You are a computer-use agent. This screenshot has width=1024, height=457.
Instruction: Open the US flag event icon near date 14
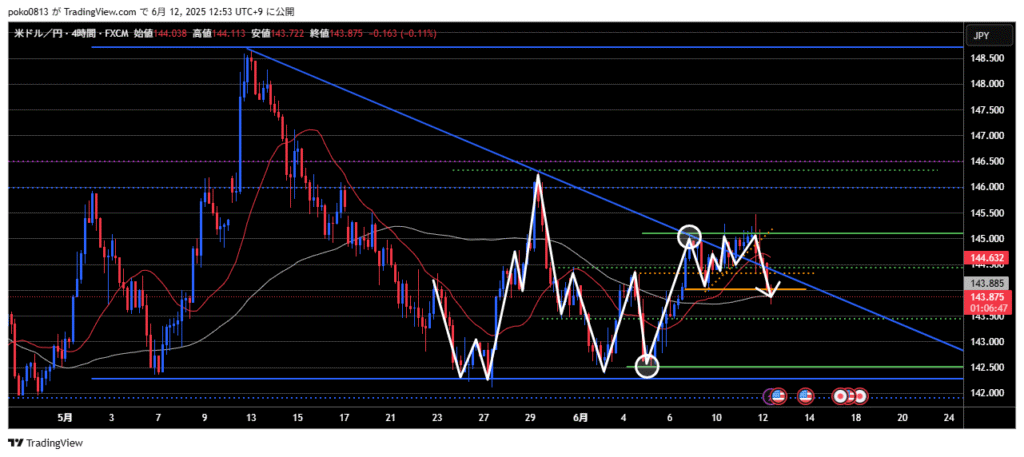point(805,396)
